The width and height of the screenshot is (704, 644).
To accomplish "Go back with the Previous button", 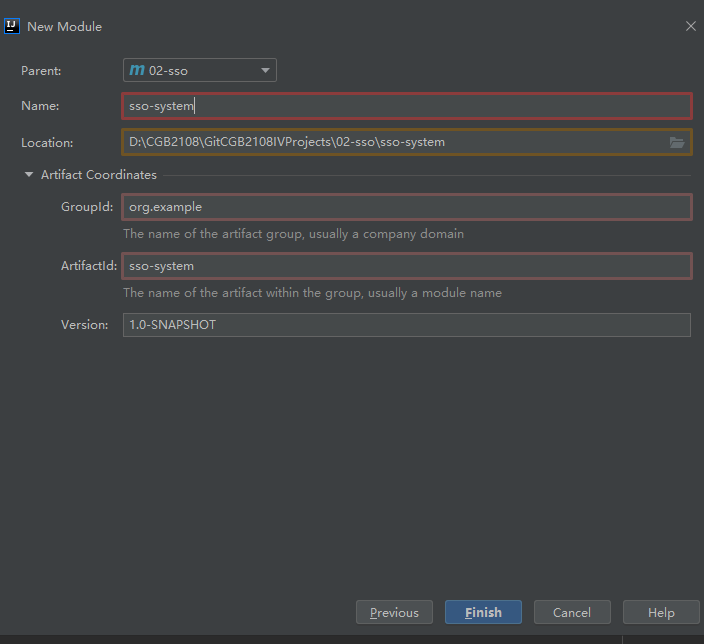I will 394,612.
